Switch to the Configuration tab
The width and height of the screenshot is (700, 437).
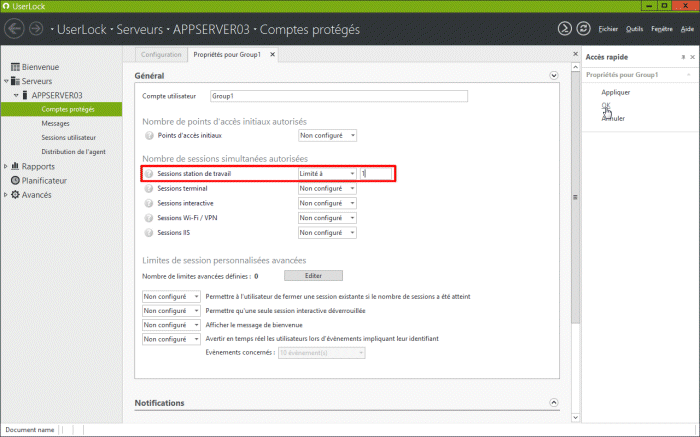pos(161,54)
